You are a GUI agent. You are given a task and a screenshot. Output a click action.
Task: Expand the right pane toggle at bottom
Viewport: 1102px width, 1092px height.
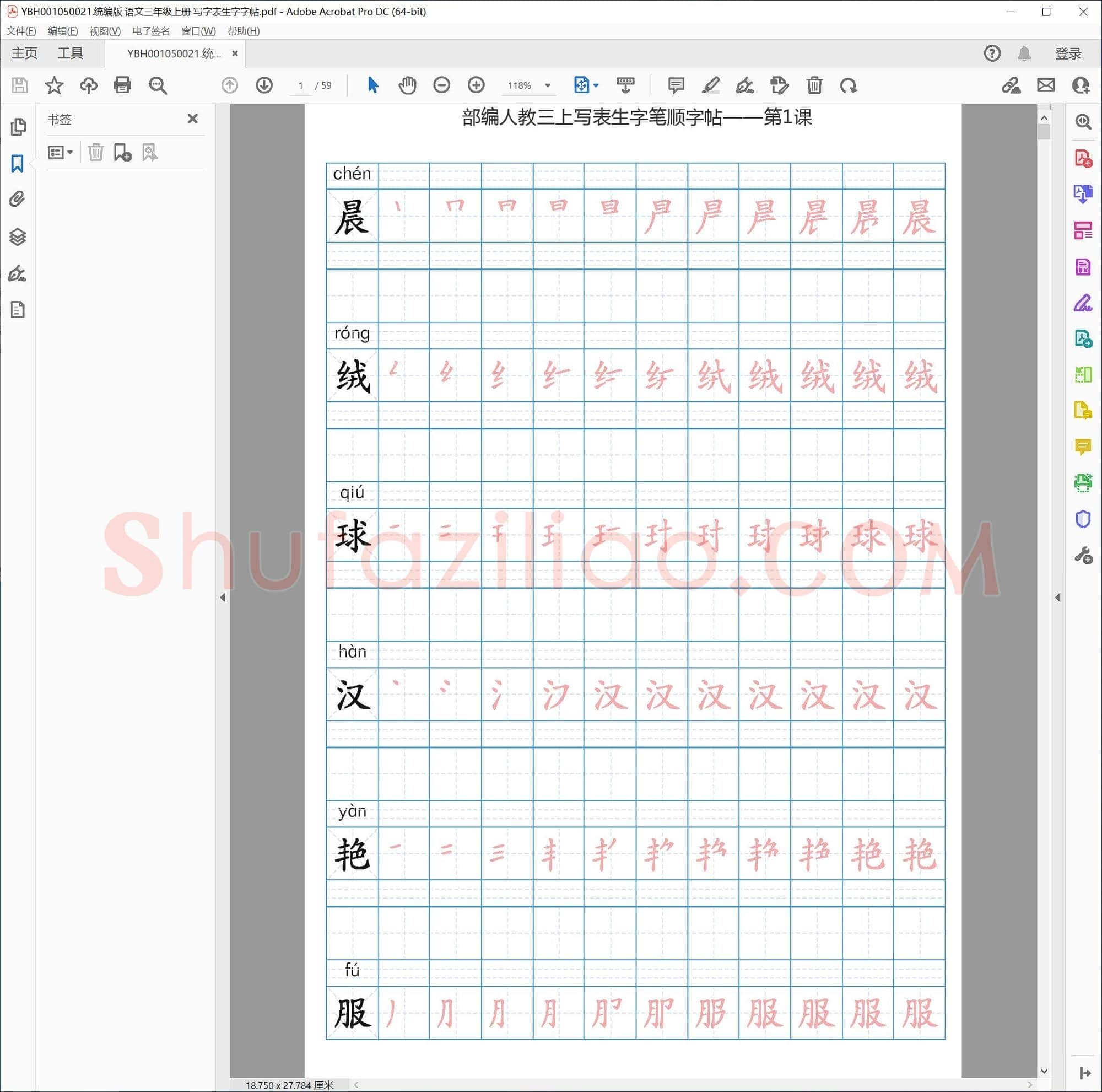[x=1084, y=1073]
